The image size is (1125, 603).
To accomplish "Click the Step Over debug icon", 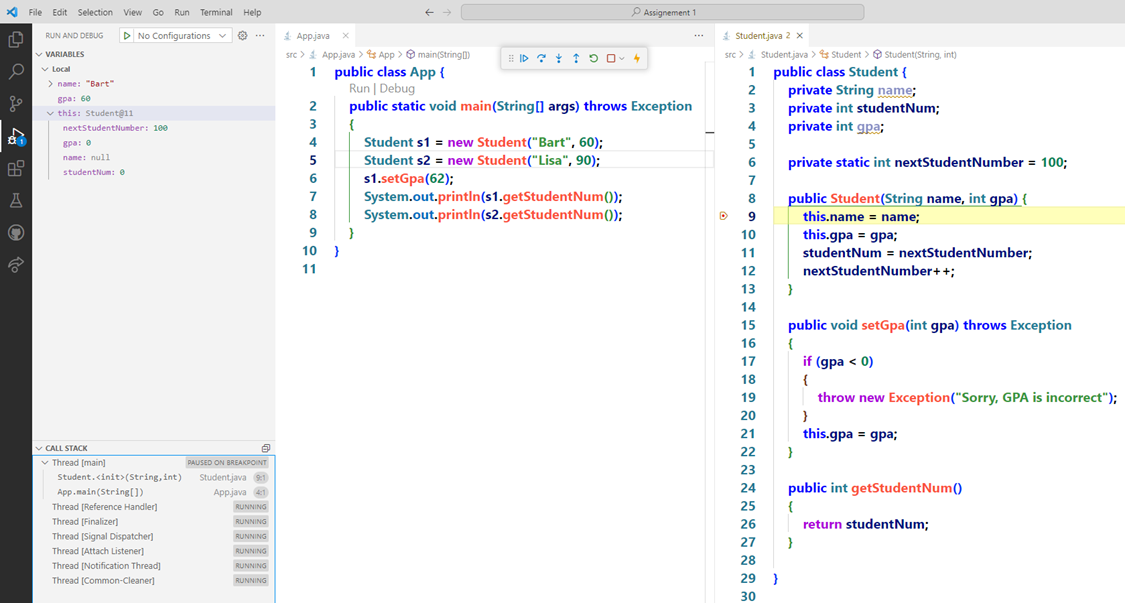I will 541,58.
